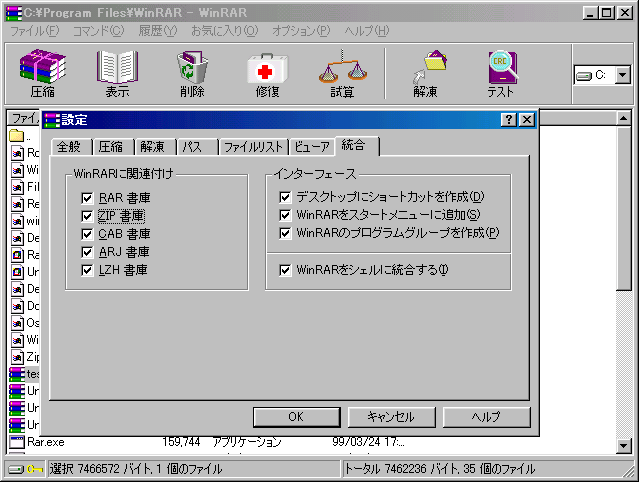Toggle the ZIP 書庫 association checkbox

click(87, 216)
